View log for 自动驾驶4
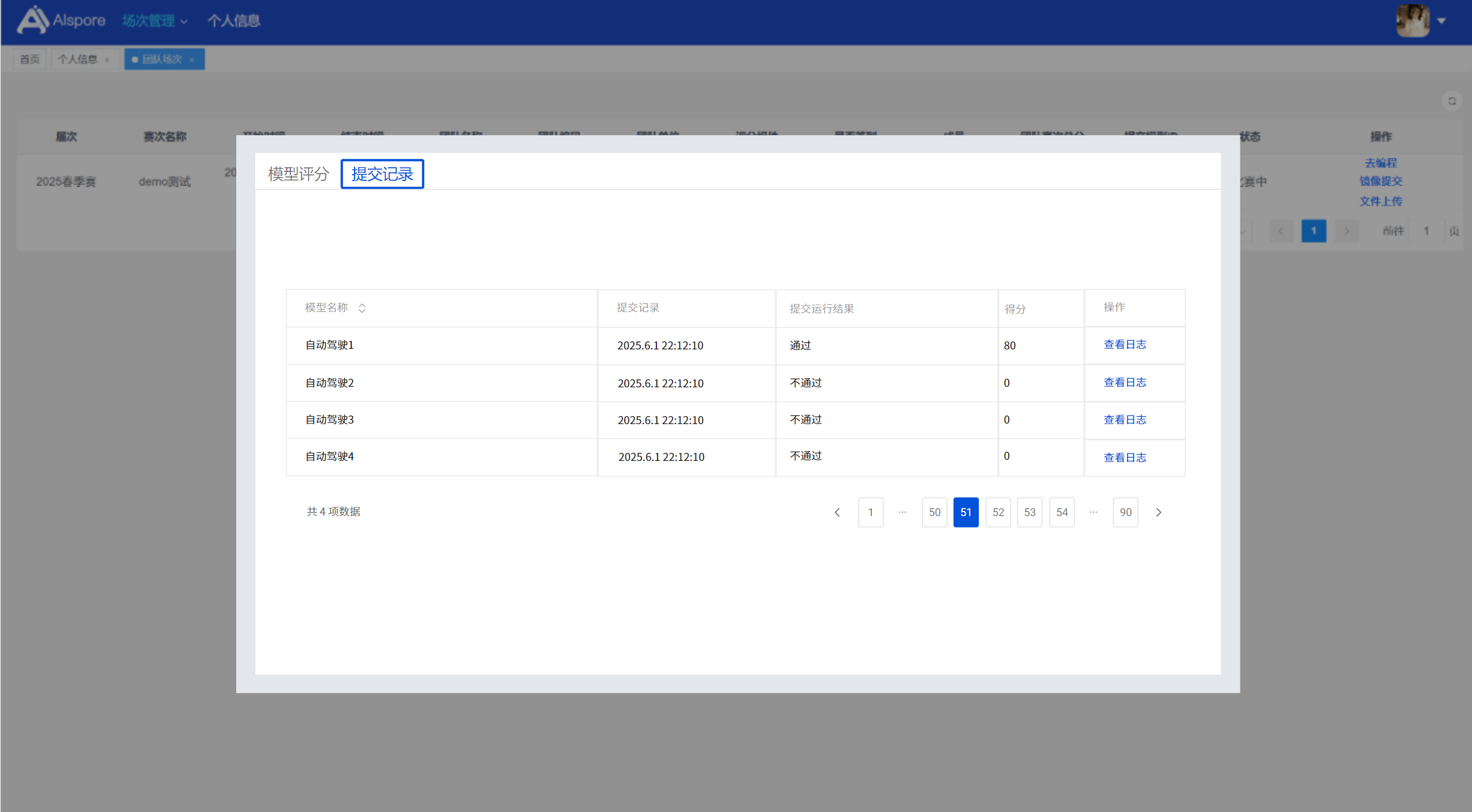 coord(1124,457)
